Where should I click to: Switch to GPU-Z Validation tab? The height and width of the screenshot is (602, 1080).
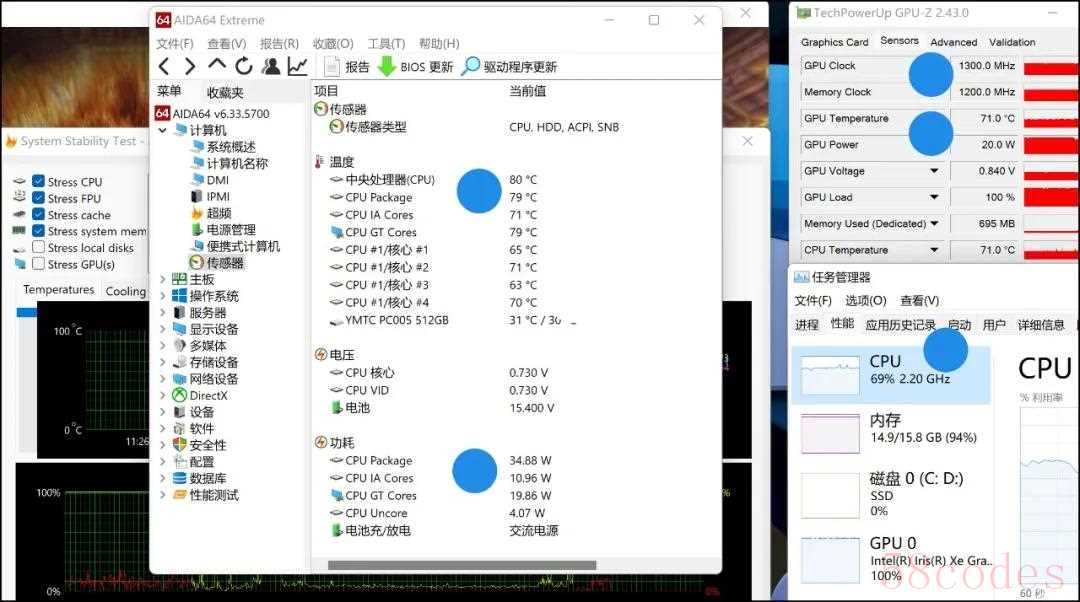[x=1012, y=42]
